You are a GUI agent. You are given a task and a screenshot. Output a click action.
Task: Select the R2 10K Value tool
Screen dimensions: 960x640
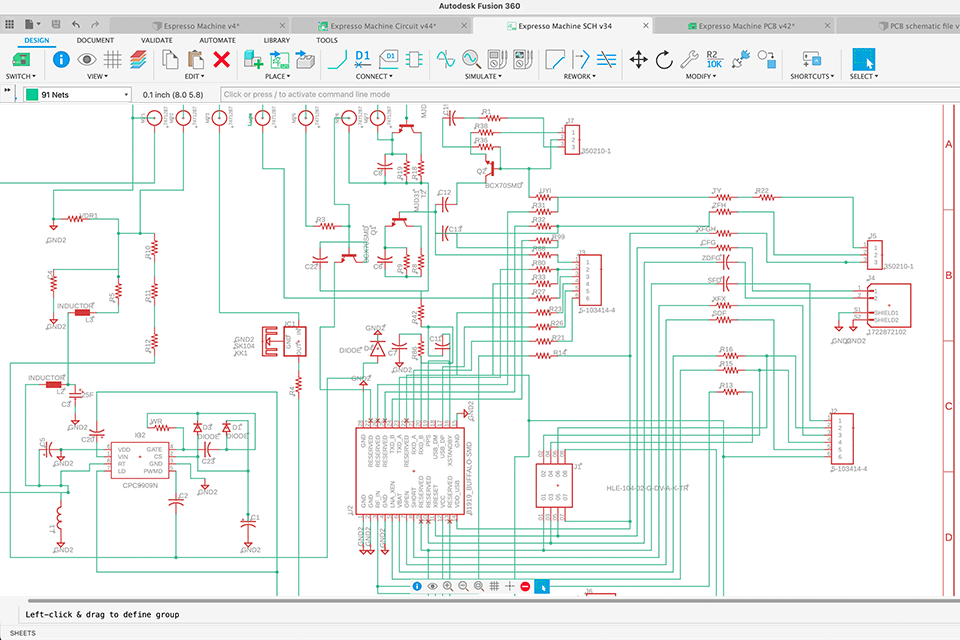[x=714, y=59]
